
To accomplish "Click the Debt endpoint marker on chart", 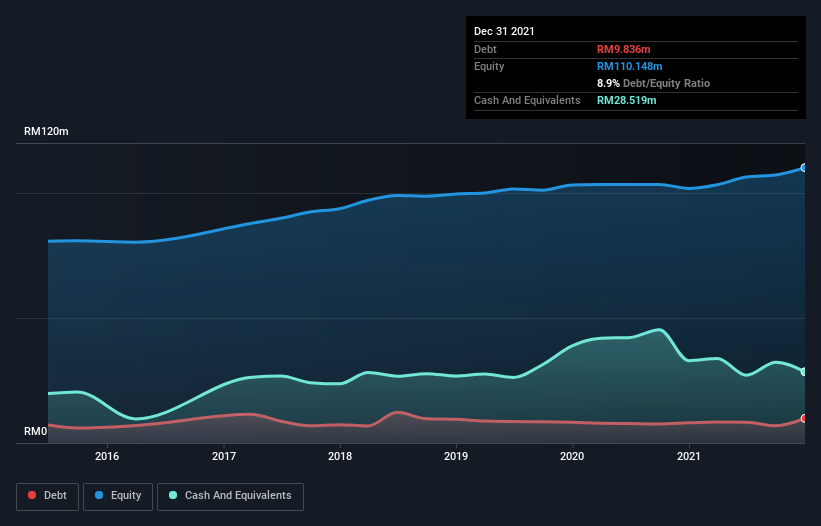I will point(804,419).
